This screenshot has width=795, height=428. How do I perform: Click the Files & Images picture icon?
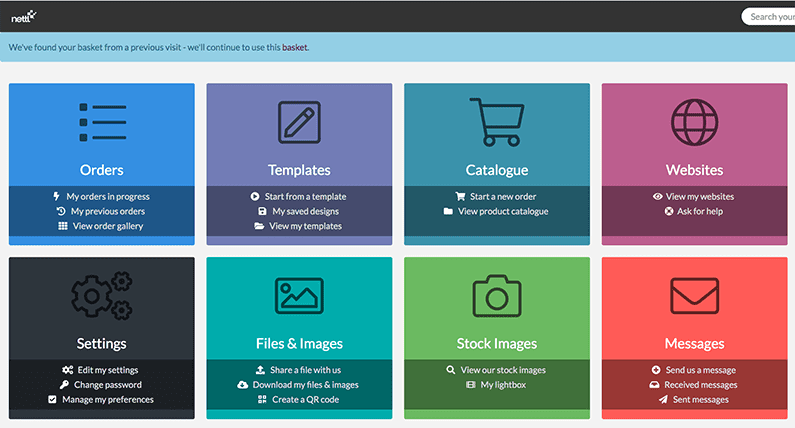299,296
